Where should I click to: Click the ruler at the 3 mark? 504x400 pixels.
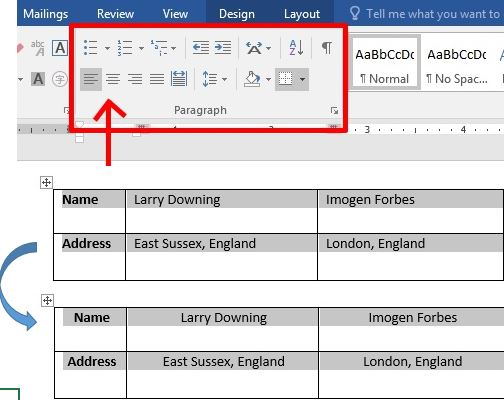click(367, 130)
